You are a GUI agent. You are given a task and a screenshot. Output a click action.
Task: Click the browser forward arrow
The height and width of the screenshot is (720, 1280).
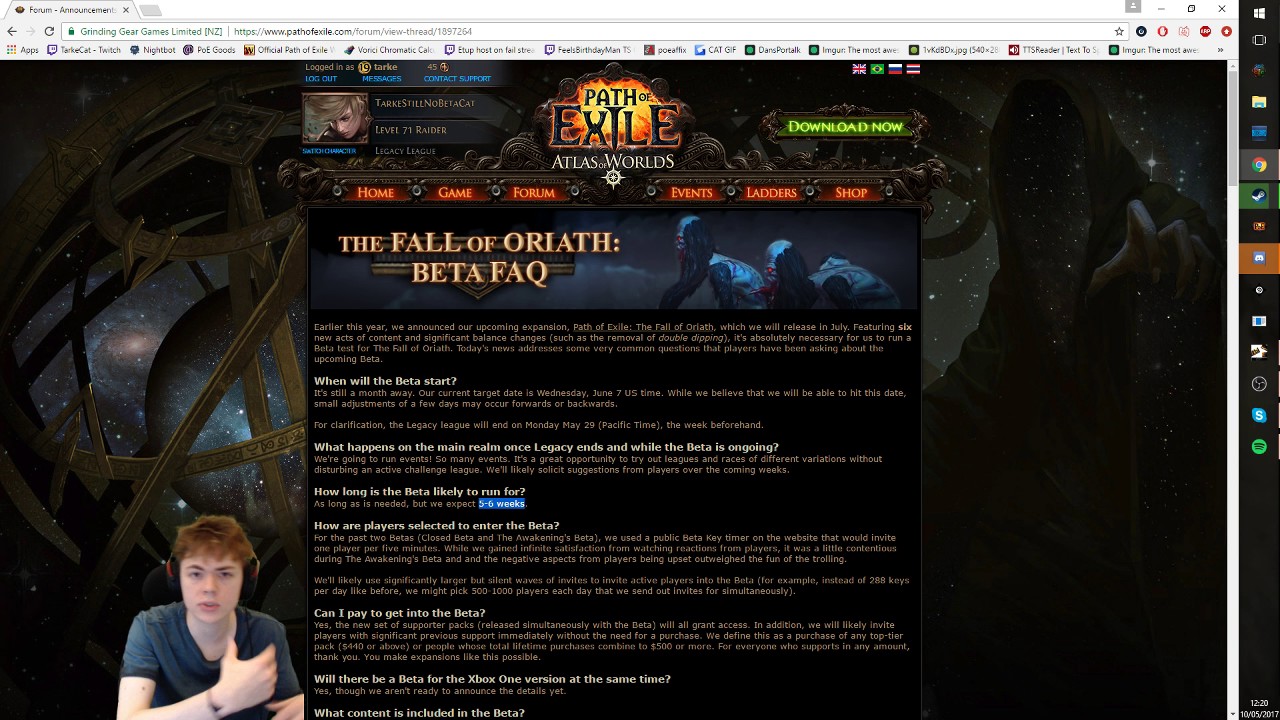point(30,31)
